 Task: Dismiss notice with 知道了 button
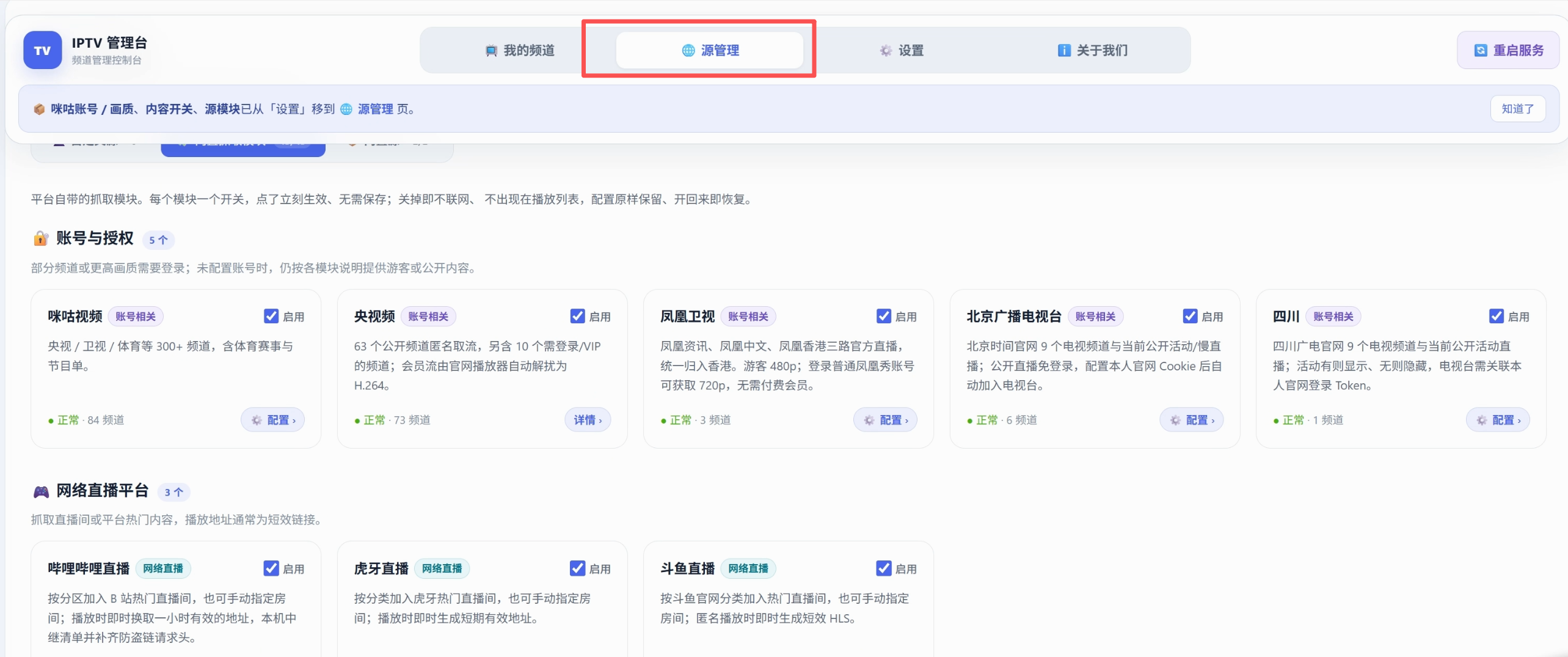(x=1517, y=109)
